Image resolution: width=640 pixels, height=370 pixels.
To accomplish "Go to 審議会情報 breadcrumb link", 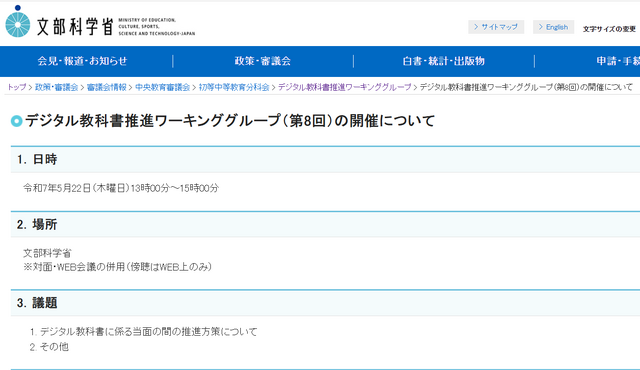I will click(107, 87).
